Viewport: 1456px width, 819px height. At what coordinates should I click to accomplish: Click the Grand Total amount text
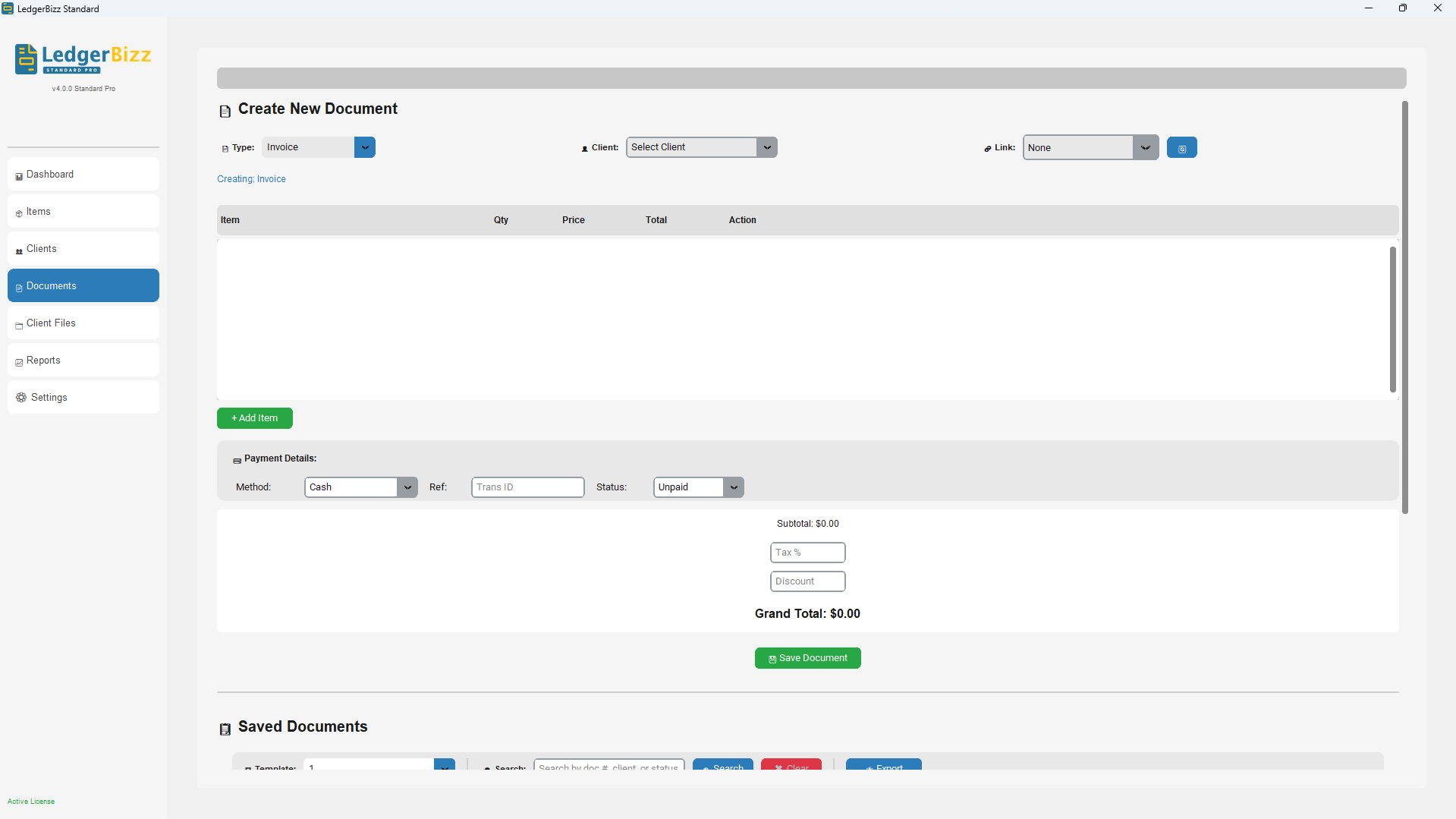point(807,613)
